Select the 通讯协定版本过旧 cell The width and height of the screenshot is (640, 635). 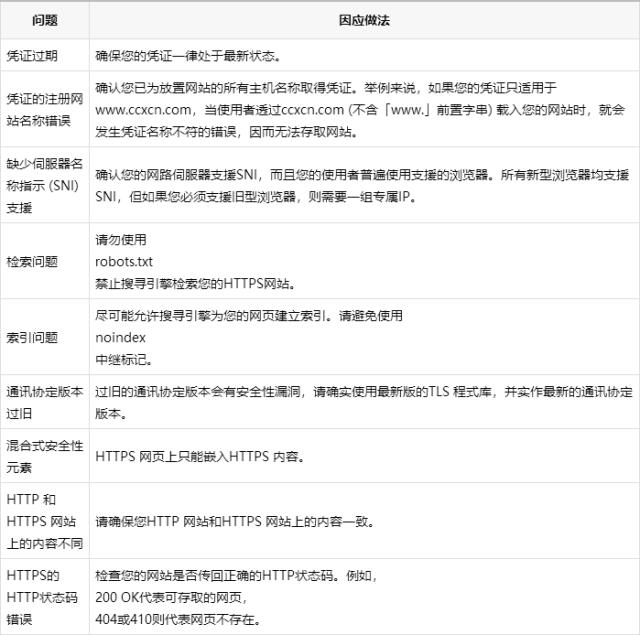coord(44,402)
